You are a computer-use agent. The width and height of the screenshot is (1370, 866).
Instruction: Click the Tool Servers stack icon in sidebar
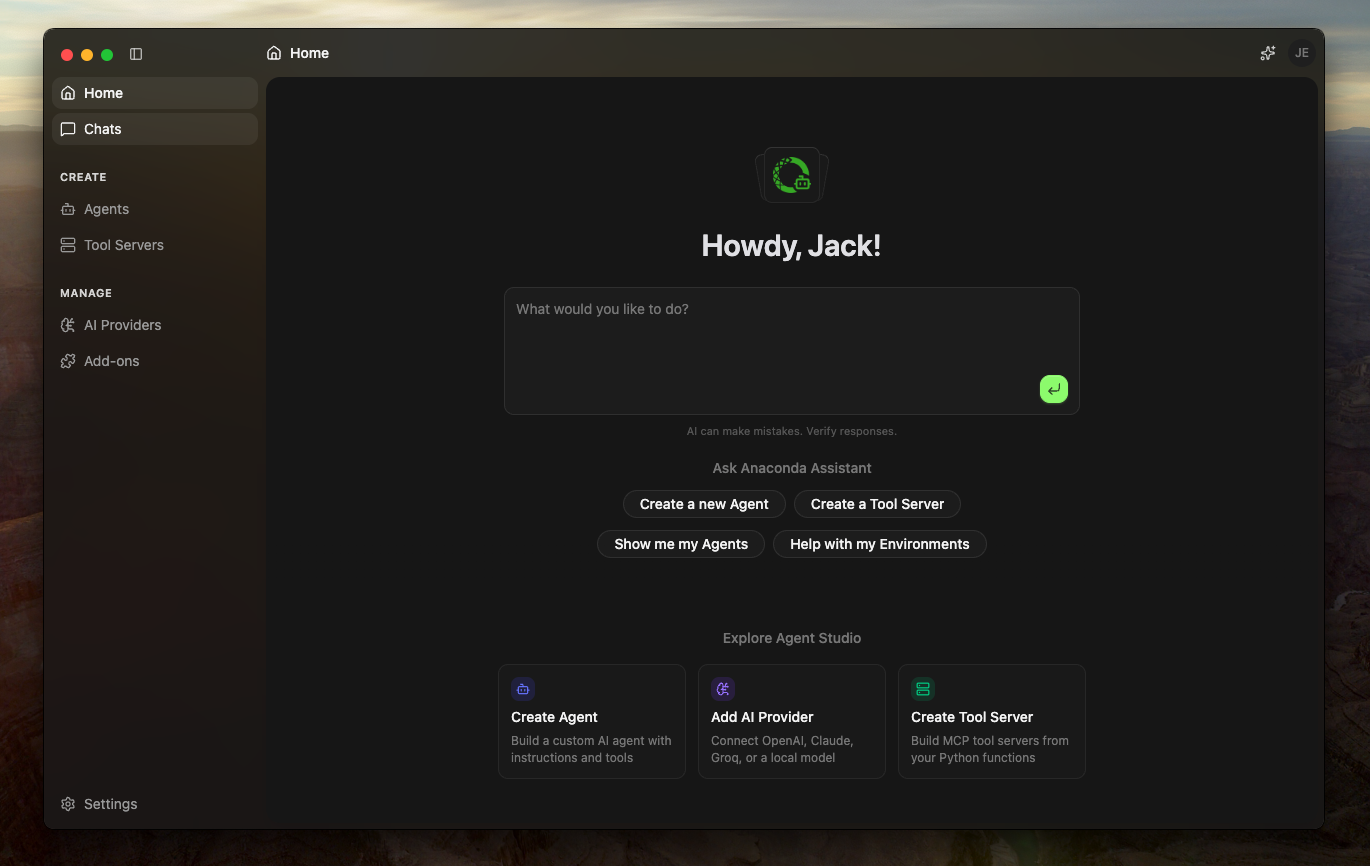[x=68, y=245]
